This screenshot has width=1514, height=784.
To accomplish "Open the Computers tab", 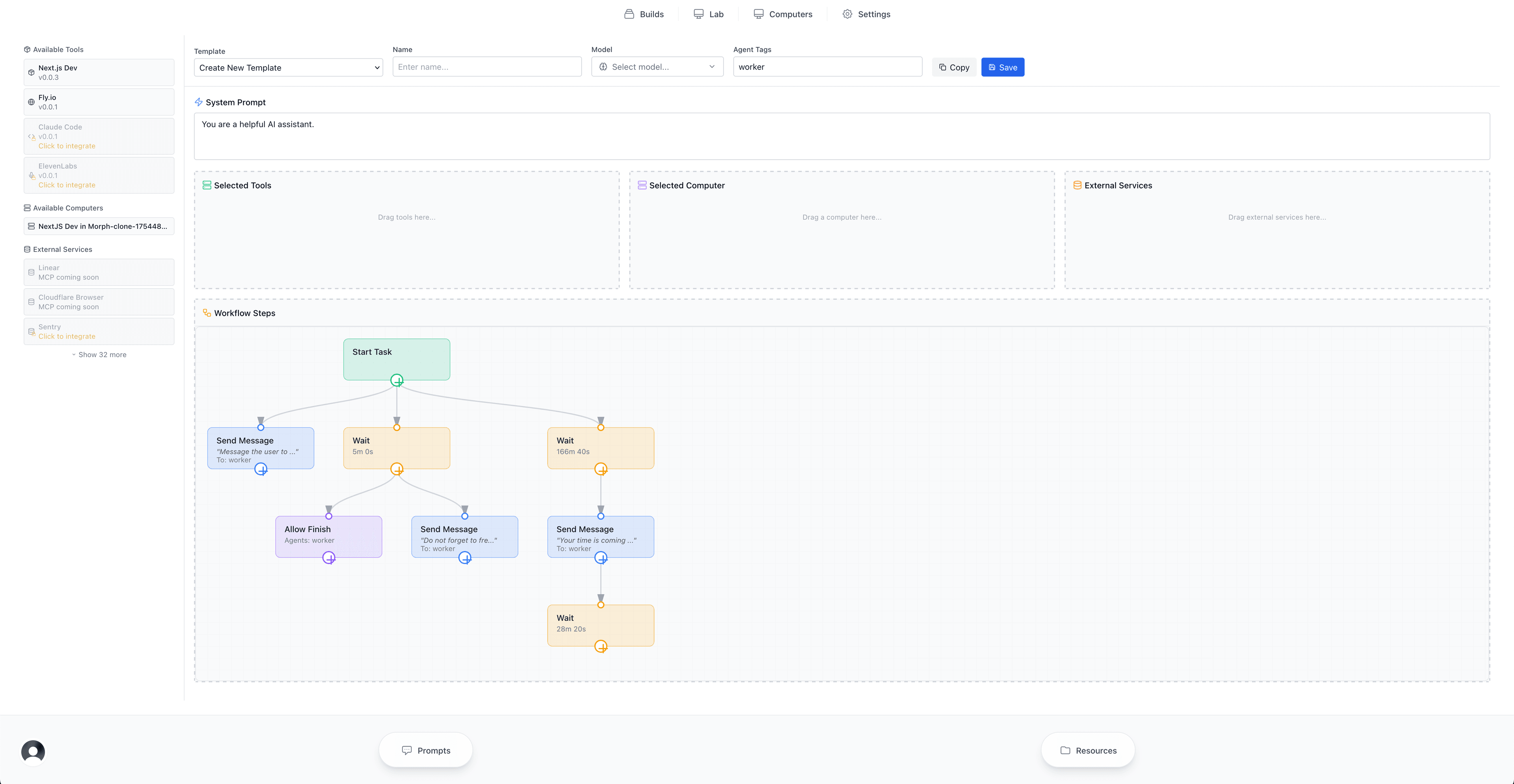I will 783,14.
